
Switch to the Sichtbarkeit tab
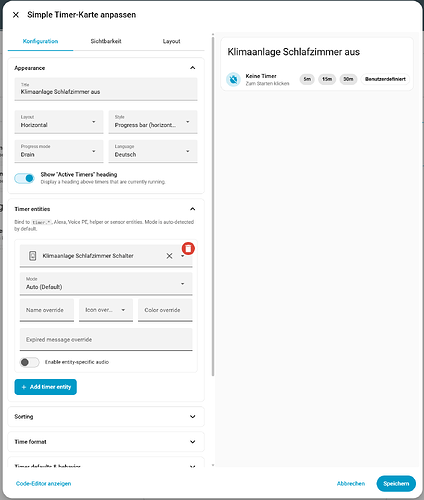[106, 41]
